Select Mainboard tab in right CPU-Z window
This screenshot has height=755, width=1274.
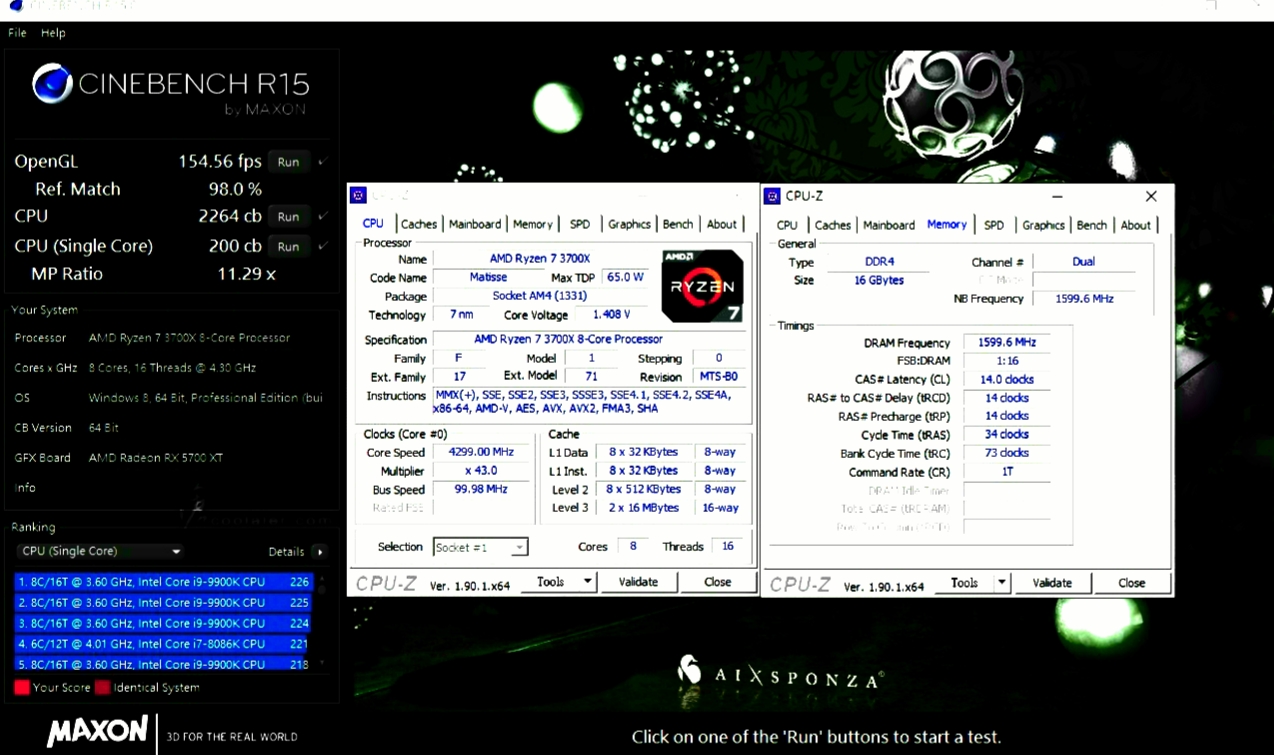pos(888,225)
